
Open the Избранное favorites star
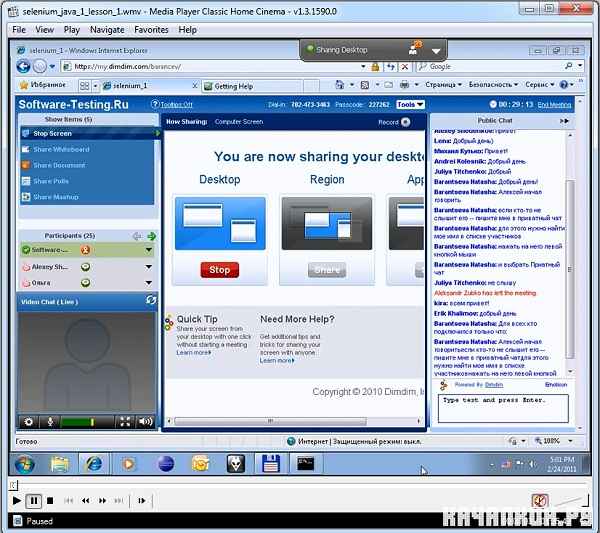(x=43, y=85)
